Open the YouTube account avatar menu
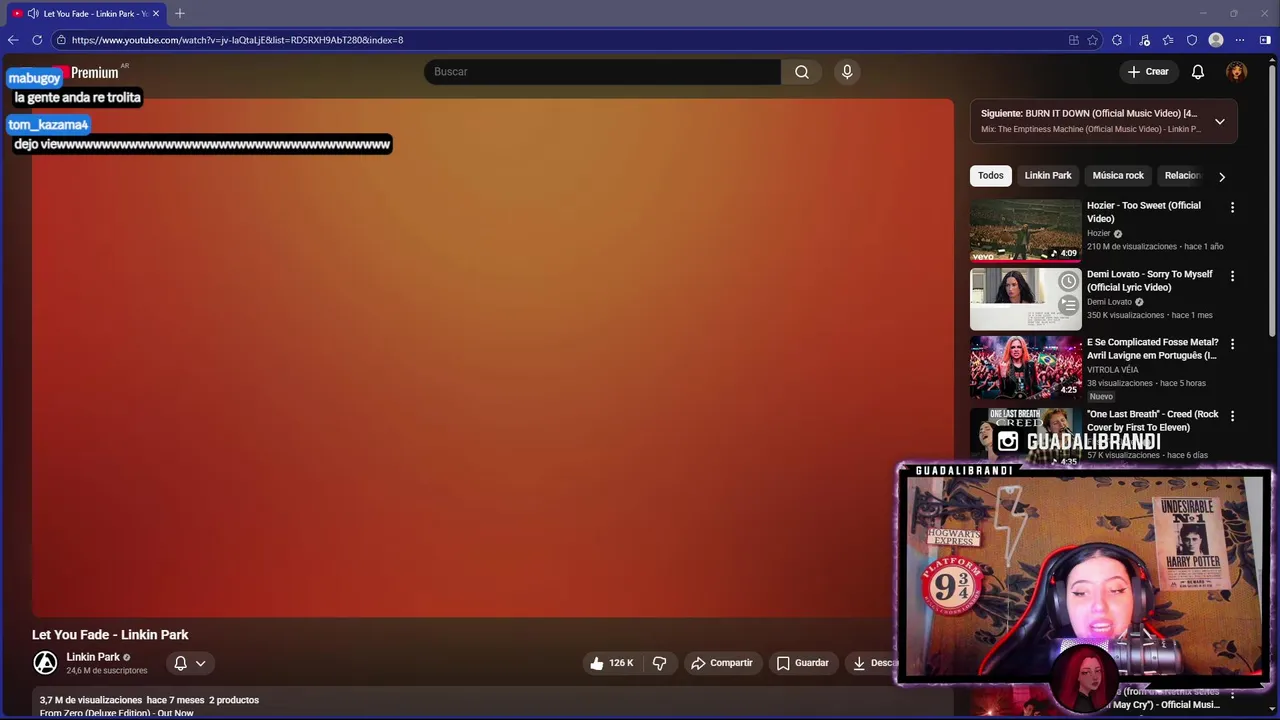 click(x=1237, y=72)
